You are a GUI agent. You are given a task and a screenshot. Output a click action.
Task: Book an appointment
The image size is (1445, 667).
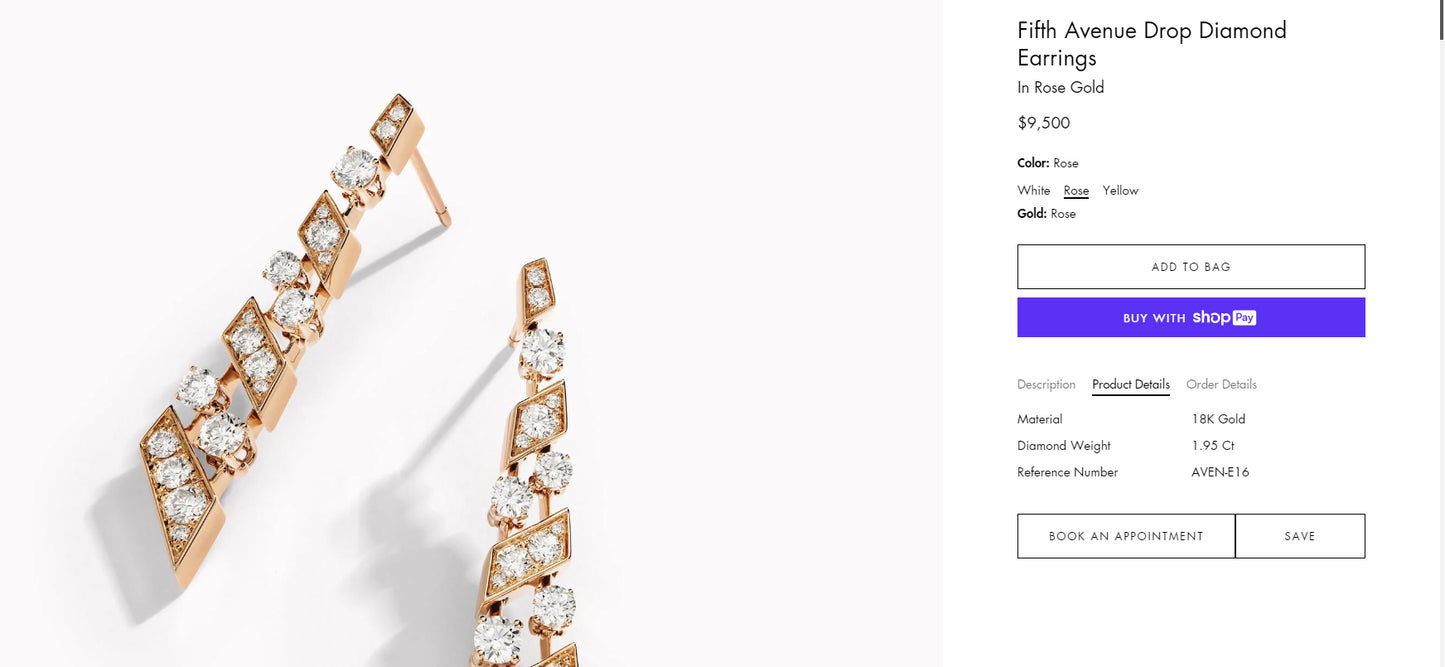click(x=1126, y=536)
